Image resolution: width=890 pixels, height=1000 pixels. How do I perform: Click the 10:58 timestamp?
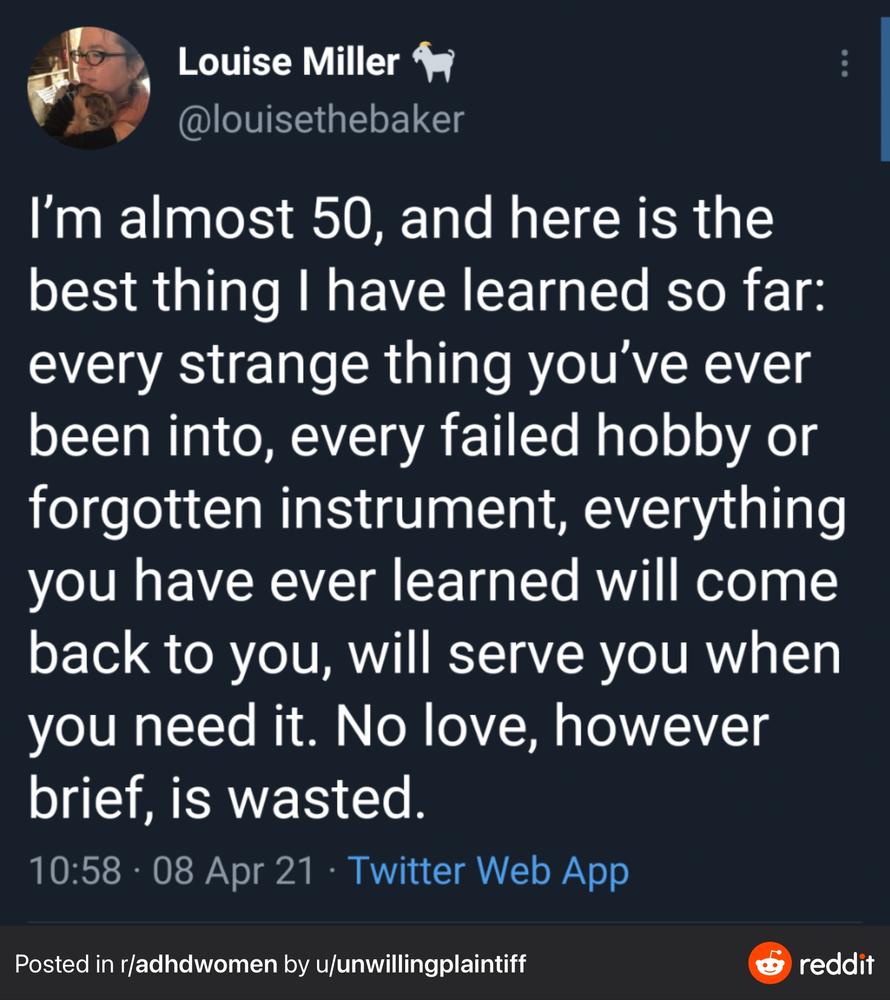(x=75, y=870)
